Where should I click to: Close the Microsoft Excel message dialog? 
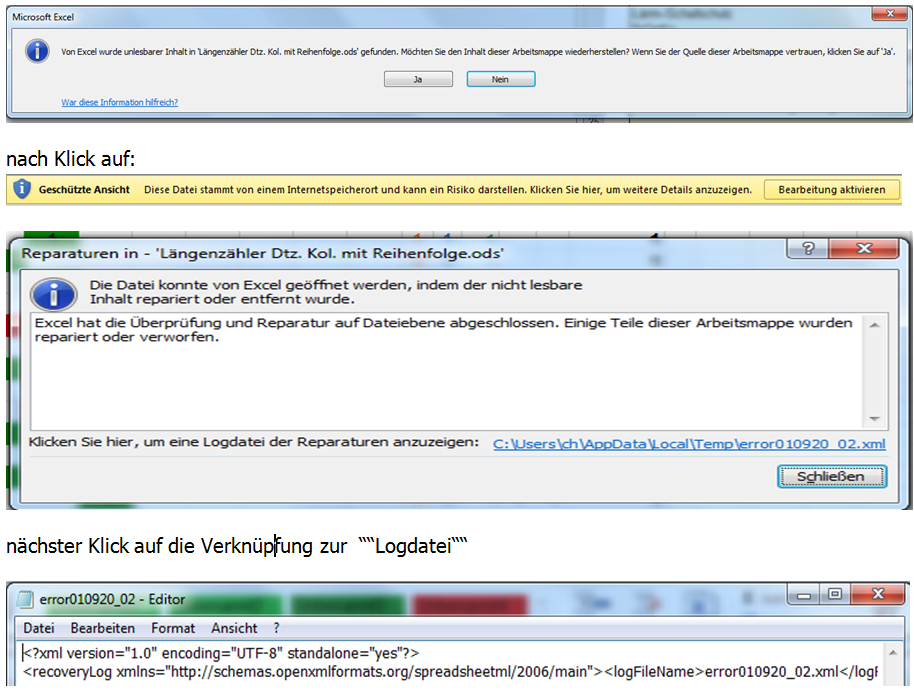890,13
